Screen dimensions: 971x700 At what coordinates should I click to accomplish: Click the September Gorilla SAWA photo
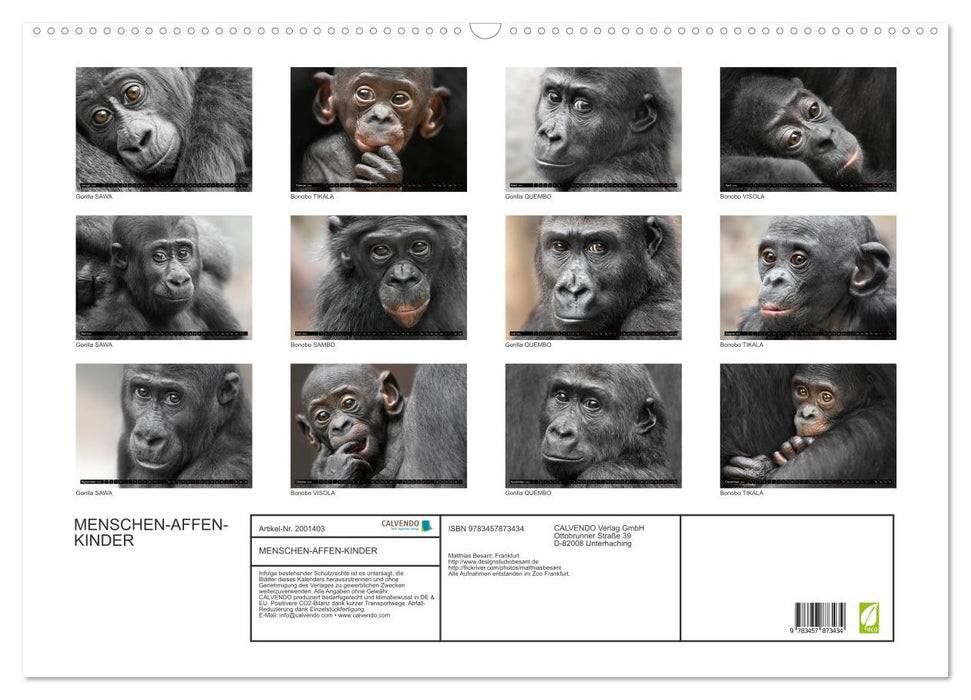(164, 425)
